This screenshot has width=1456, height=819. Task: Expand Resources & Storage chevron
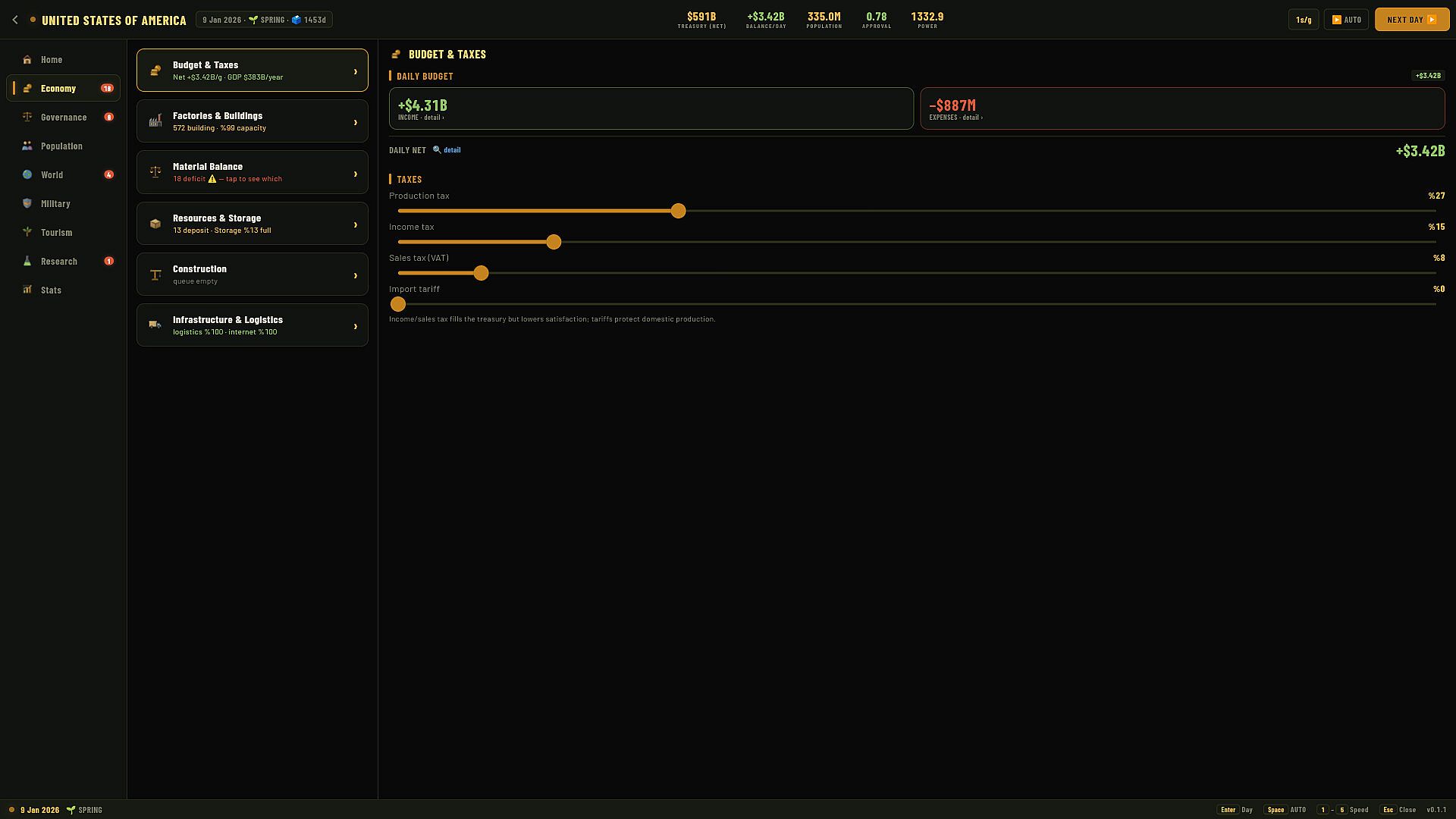click(356, 224)
